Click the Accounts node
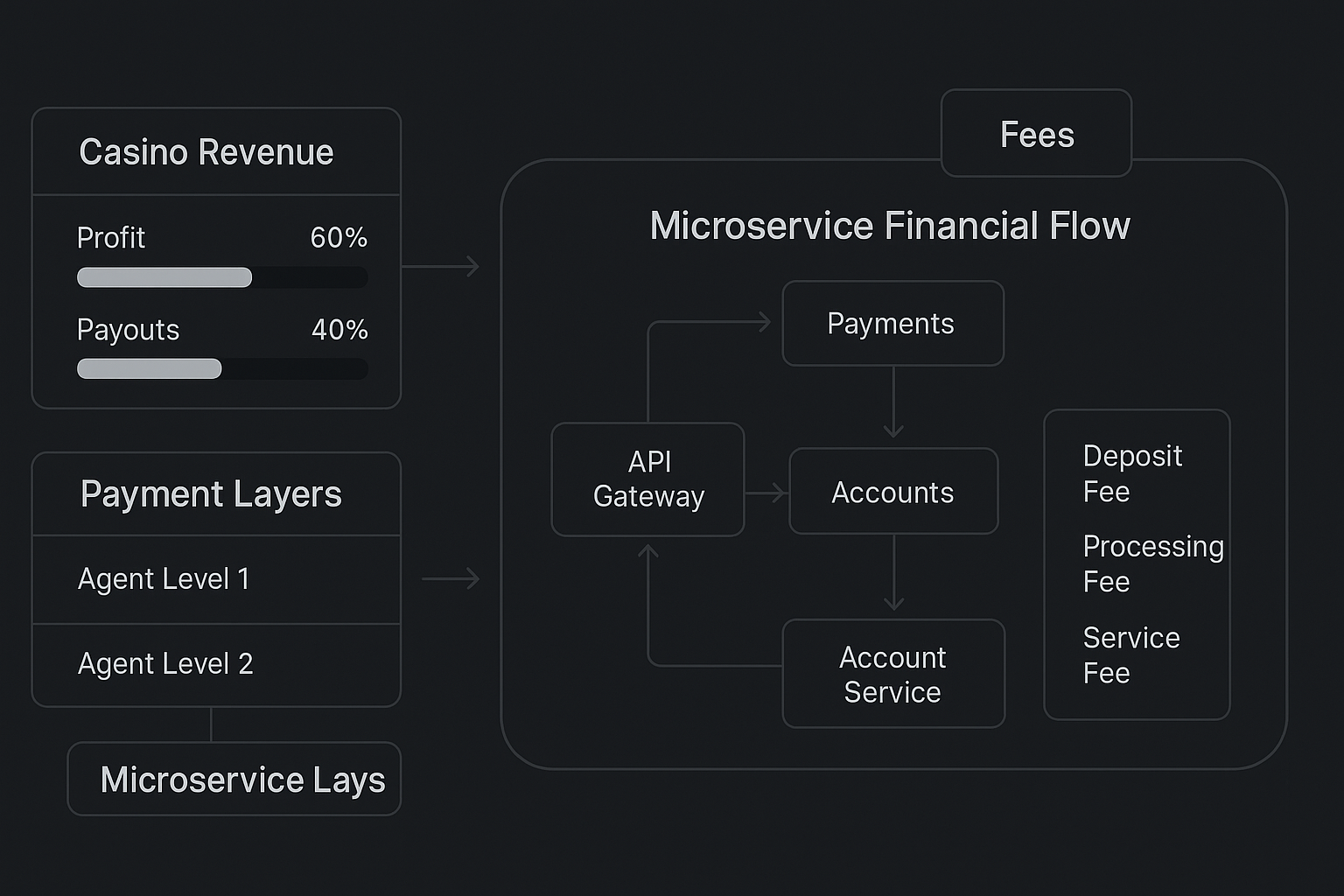 click(x=893, y=492)
